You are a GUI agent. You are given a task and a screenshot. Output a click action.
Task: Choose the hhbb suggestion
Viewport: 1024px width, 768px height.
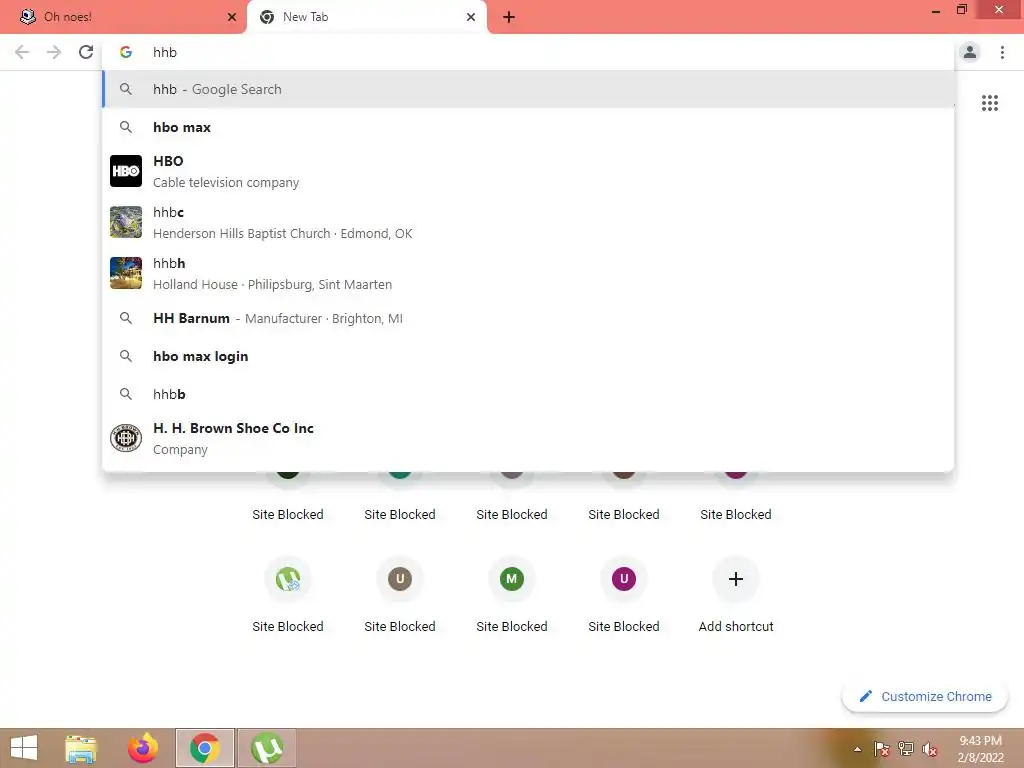528,394
